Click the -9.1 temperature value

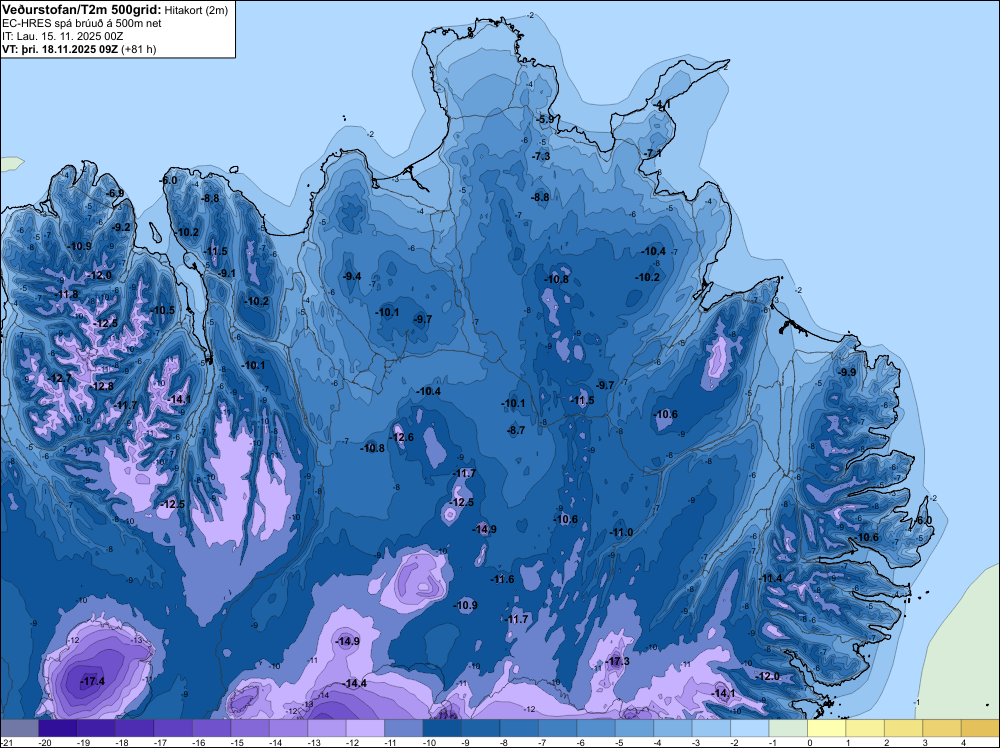tap(226, 273)
